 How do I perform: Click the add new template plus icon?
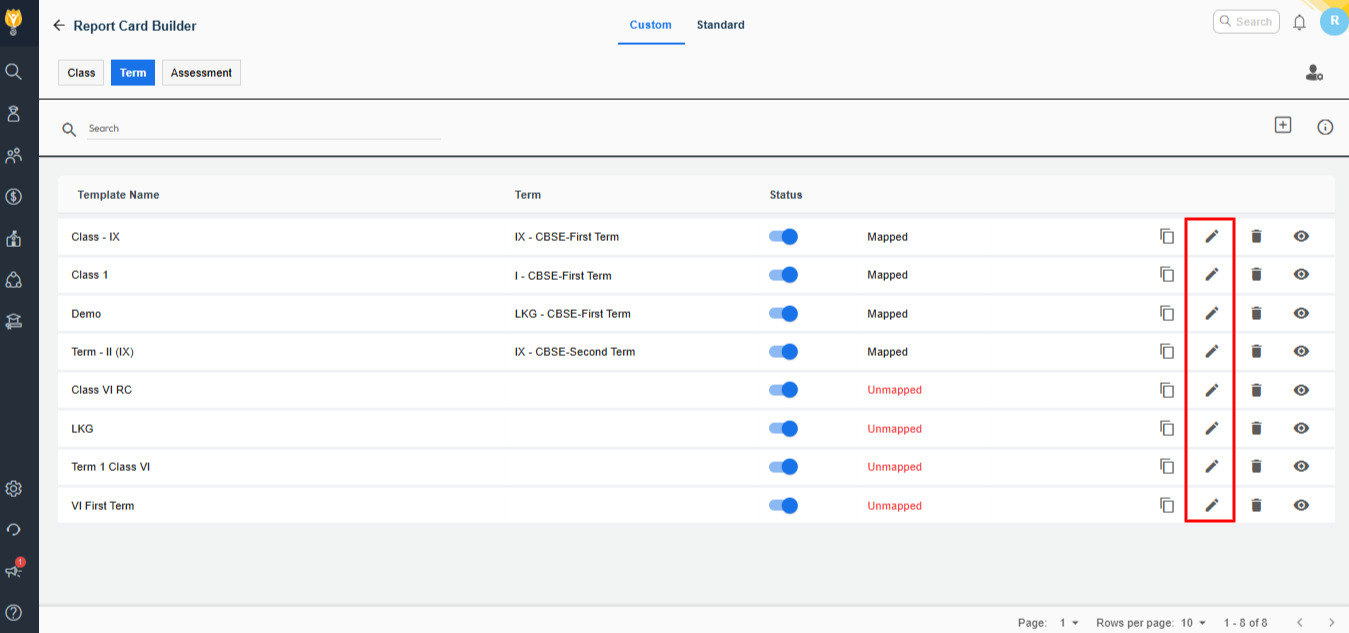tap(1282, 125)
